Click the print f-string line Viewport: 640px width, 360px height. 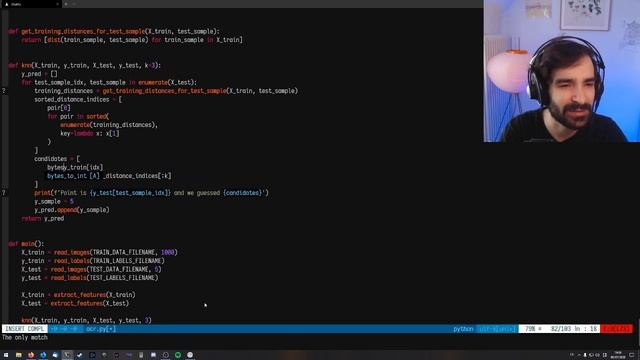(x=151, y=193)
